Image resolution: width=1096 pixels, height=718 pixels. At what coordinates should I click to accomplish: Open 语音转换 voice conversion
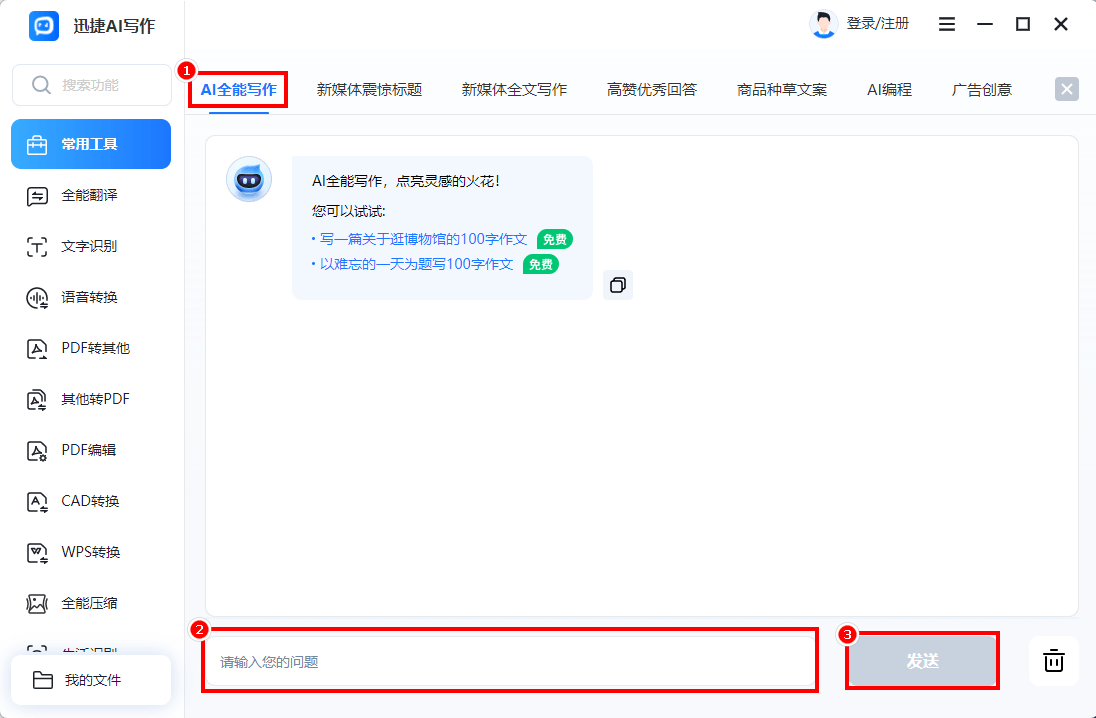point(91,297)
